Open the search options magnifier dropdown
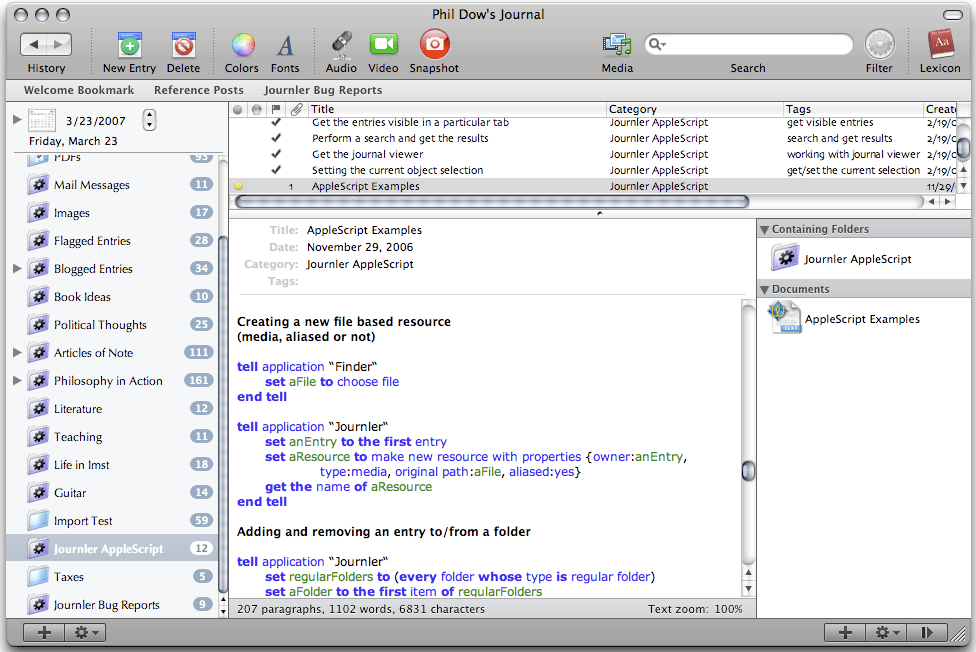The image size is (976, 652). tap(657, 44)
